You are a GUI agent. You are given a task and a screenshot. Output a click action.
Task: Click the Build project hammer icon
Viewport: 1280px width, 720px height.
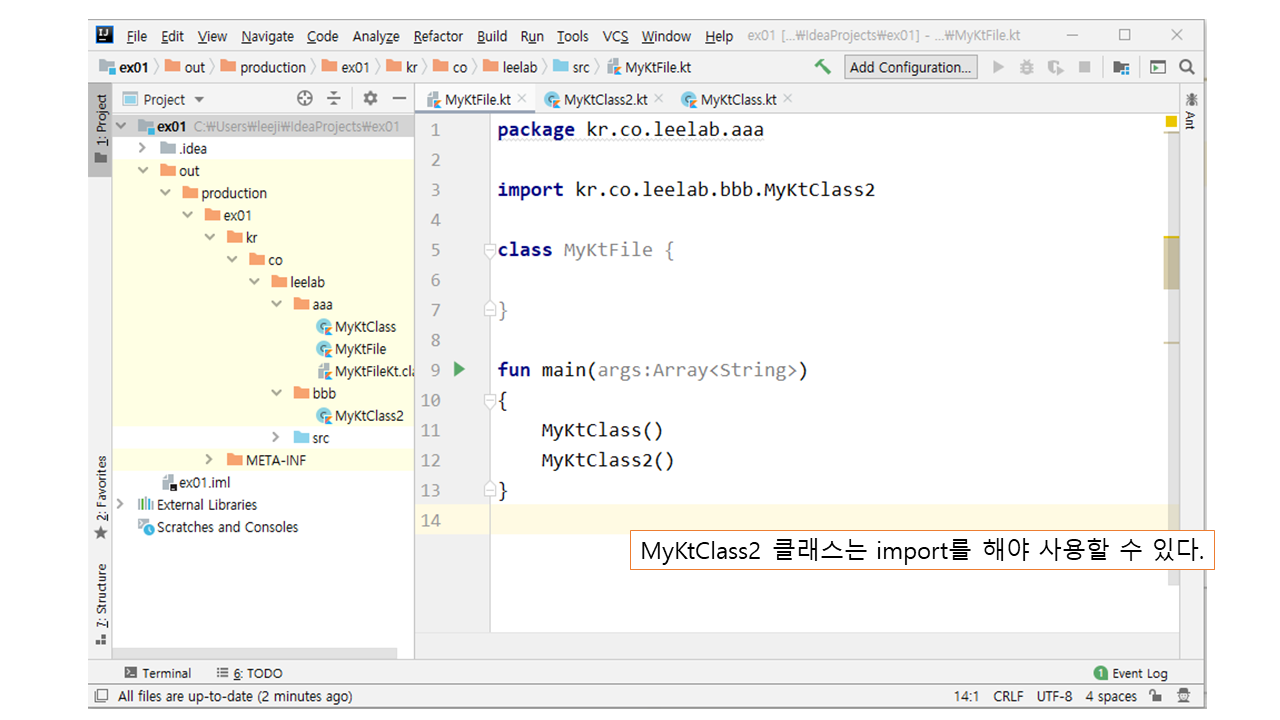(822, 67)
